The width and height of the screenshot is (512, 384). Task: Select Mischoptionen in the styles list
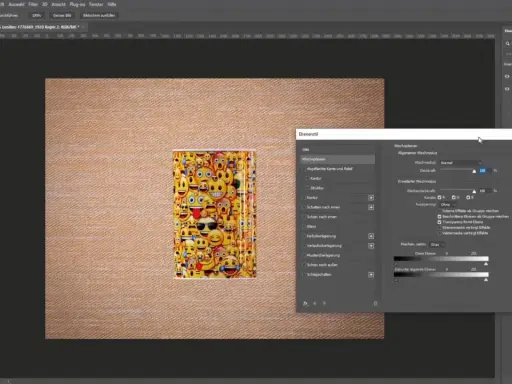[337, 159]
